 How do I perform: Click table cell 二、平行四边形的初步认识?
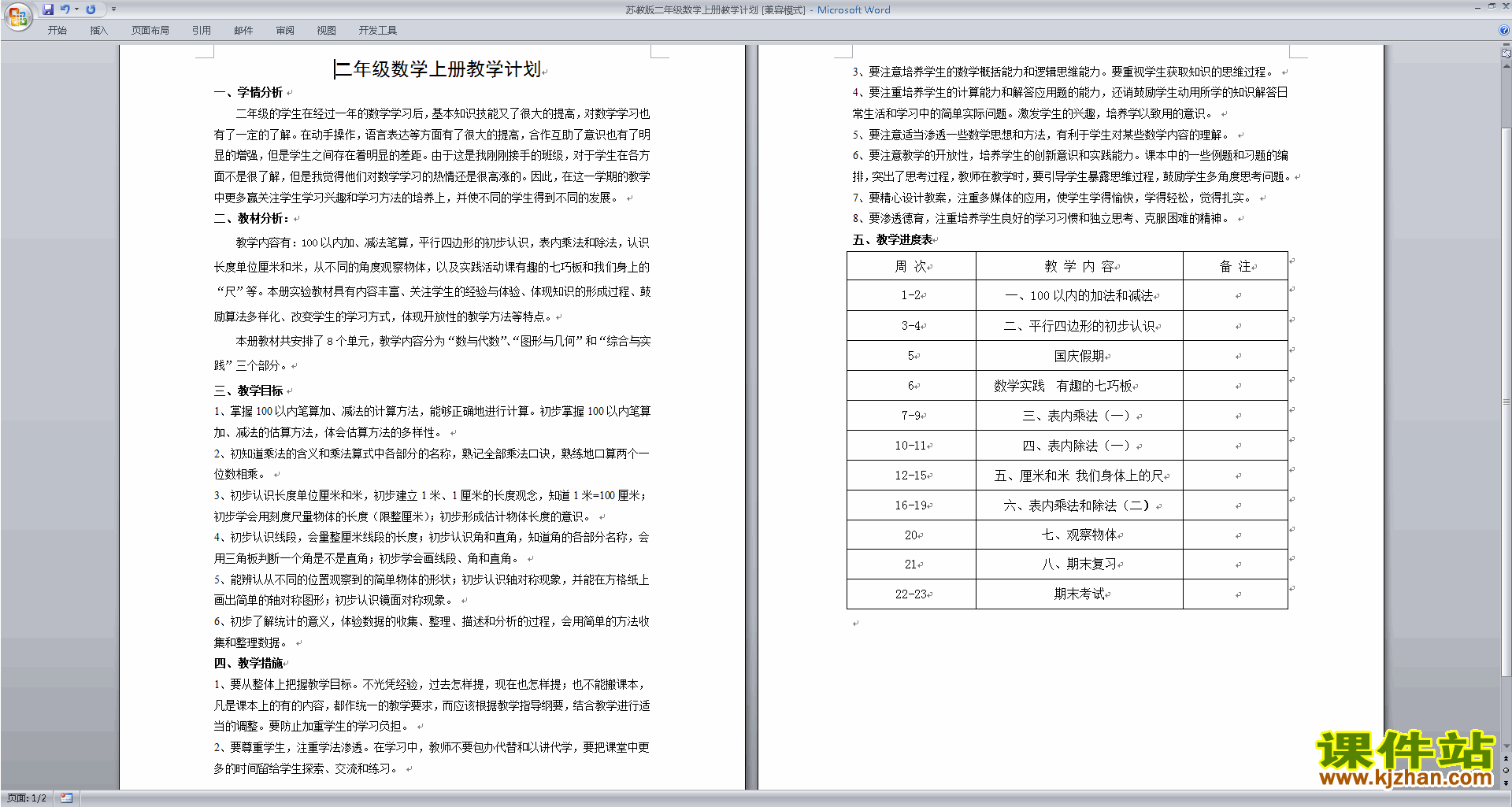(x=1079, y=325)
